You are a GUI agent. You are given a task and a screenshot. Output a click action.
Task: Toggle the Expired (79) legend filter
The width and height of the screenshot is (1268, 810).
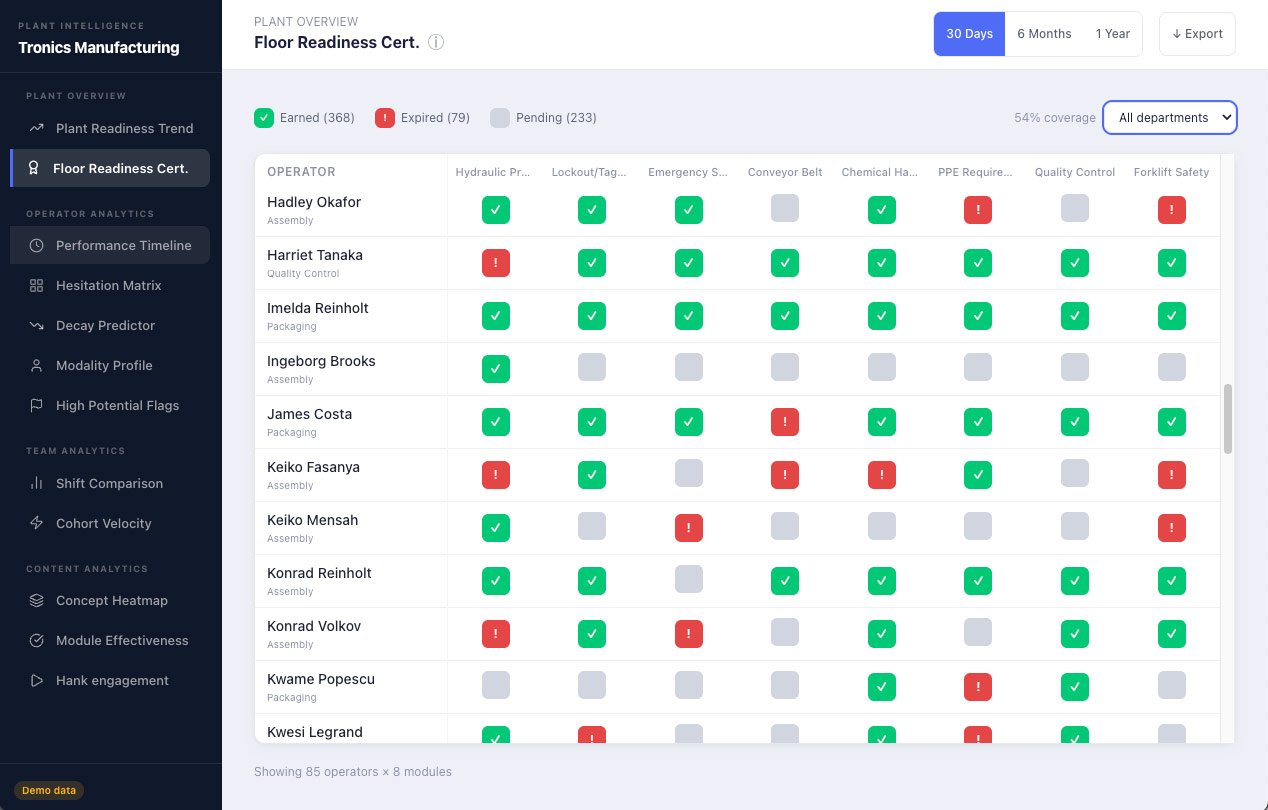point(422,118)
